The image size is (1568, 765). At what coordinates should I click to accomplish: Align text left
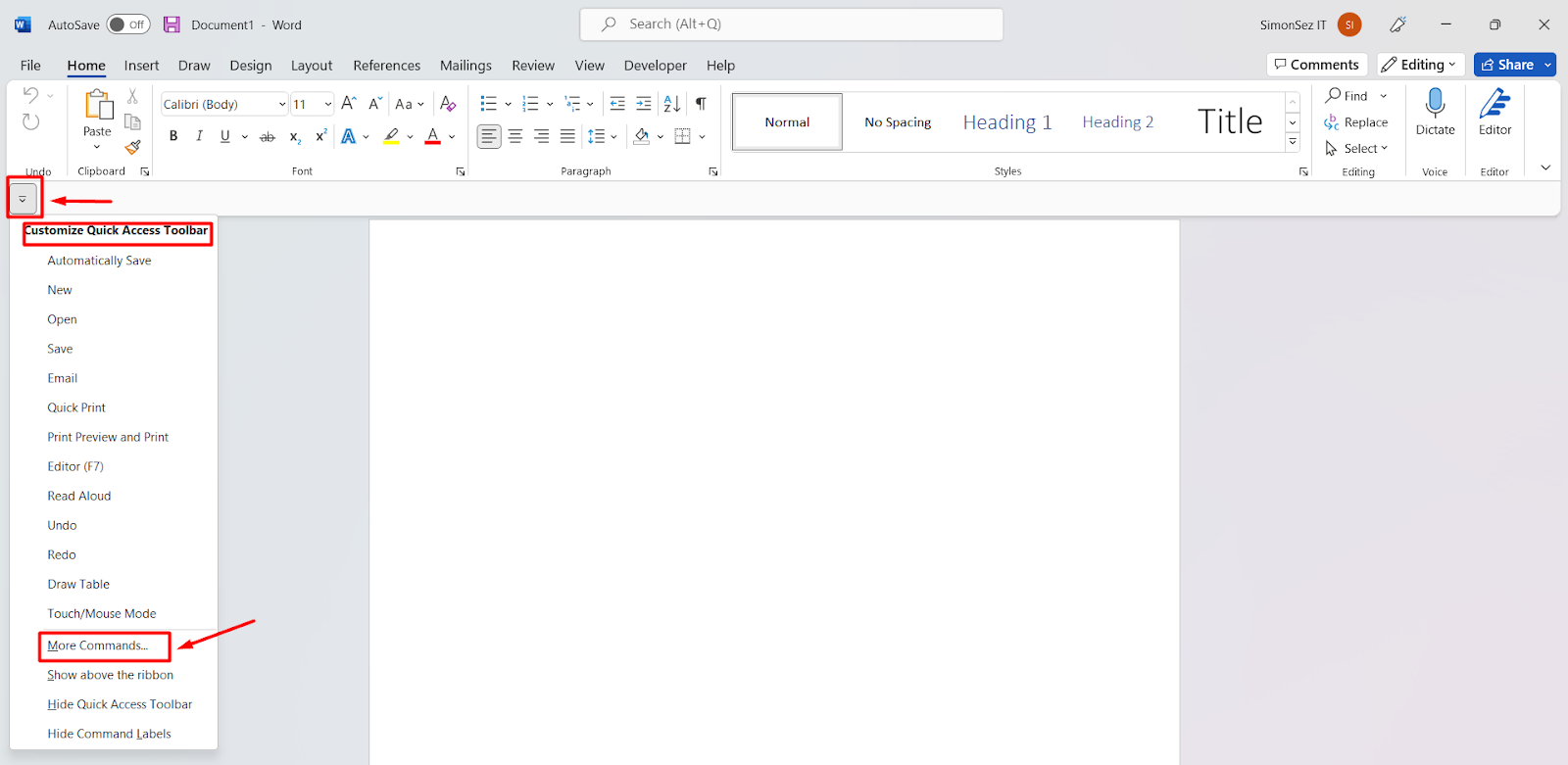click(x=489, y=136)
